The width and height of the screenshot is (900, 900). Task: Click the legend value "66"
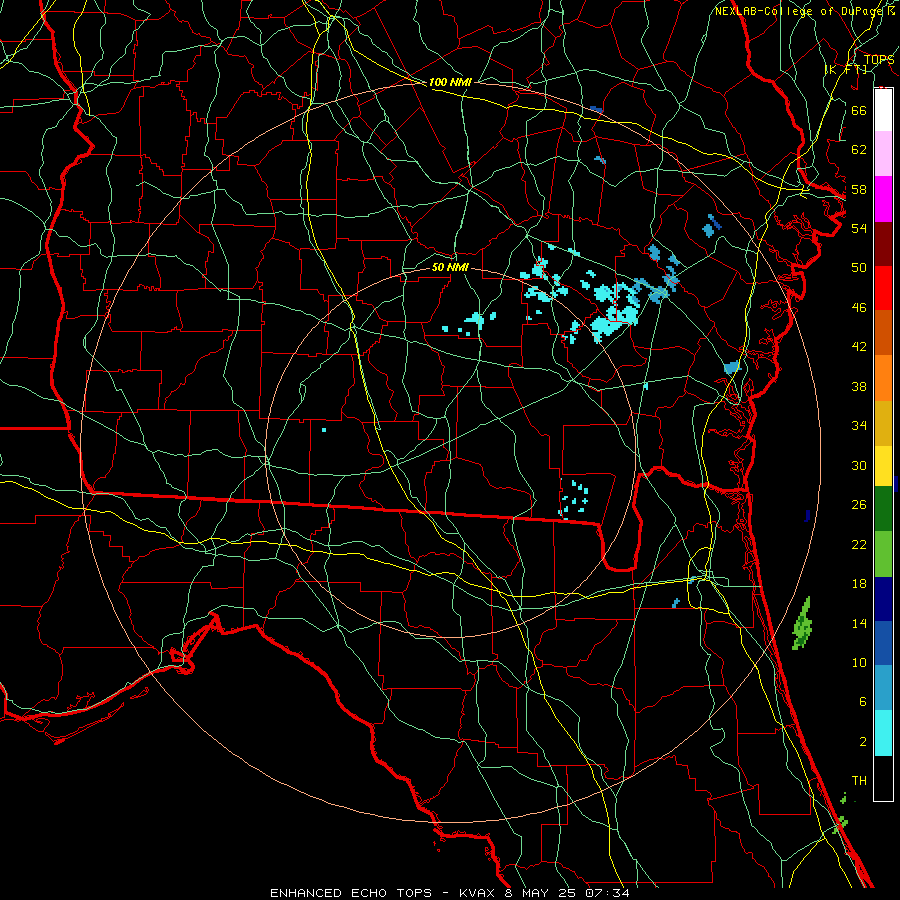pyautogui.click(x=859, y=110)
